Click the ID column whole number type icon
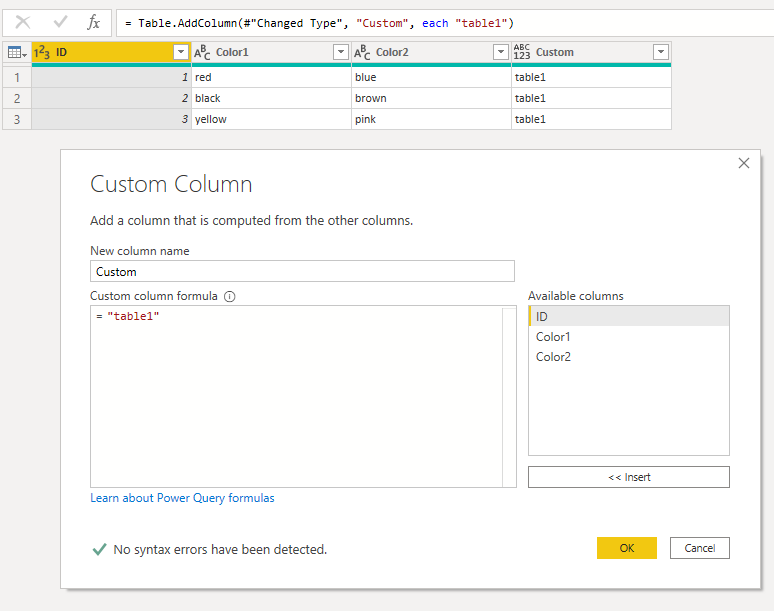Screen dimensions: 774x611 42,52
